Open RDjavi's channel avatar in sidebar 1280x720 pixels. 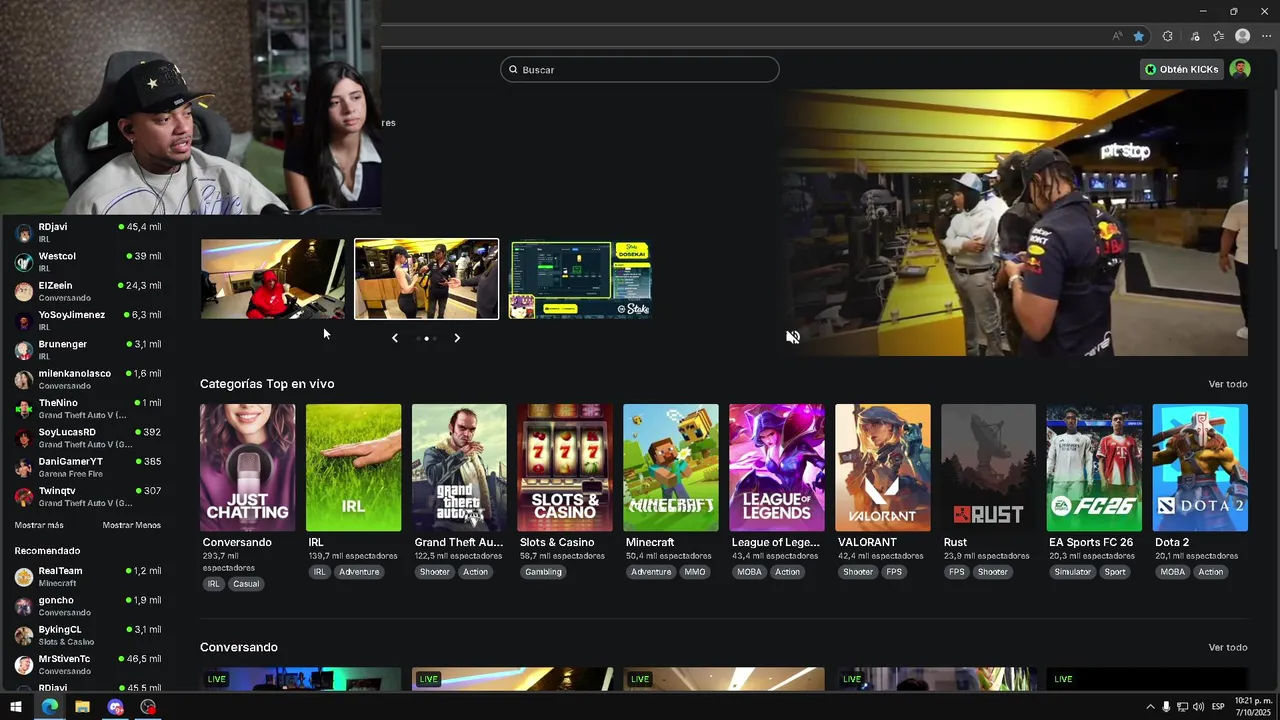coord(24,233)
